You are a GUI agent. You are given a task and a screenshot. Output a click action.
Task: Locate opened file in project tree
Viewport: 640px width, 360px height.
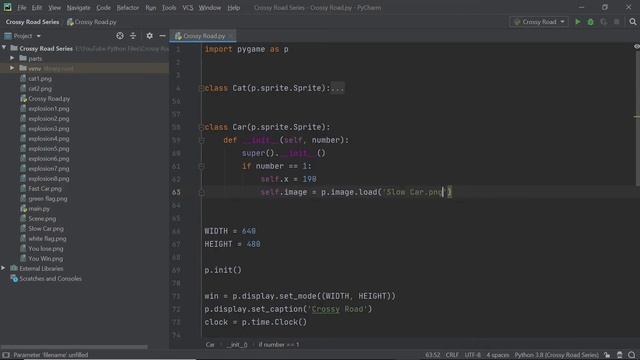pyautogui.click(x=120, y=36)
